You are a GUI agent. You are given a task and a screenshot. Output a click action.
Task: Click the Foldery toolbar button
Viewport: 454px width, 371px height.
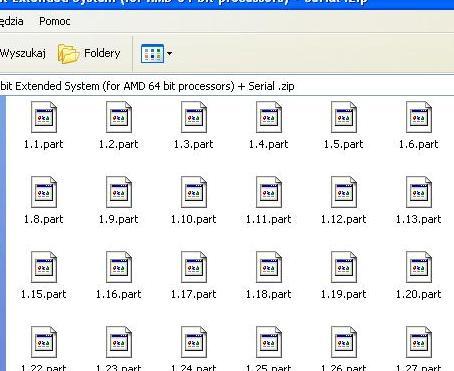tap(89, 53)
